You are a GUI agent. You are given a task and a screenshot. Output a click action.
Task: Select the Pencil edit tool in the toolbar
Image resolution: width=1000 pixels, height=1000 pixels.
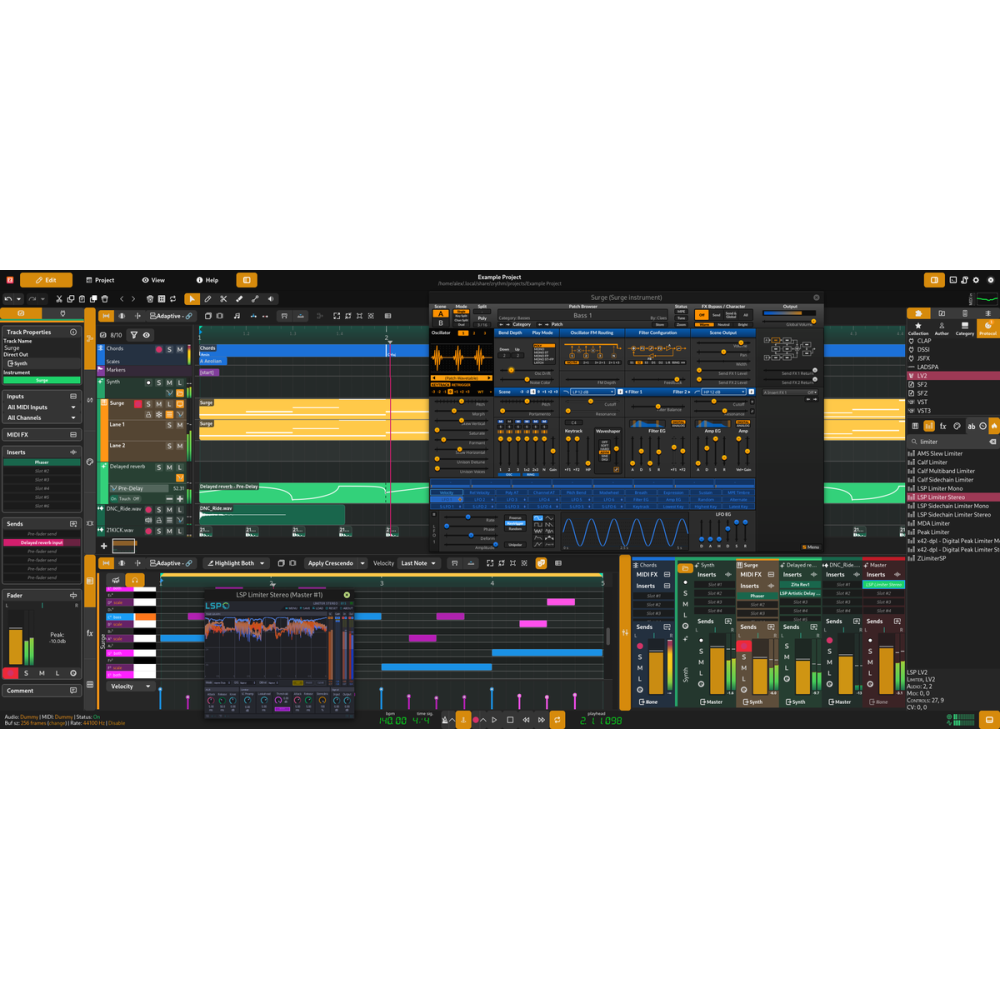pyautogui.click(x=209, y=299)
